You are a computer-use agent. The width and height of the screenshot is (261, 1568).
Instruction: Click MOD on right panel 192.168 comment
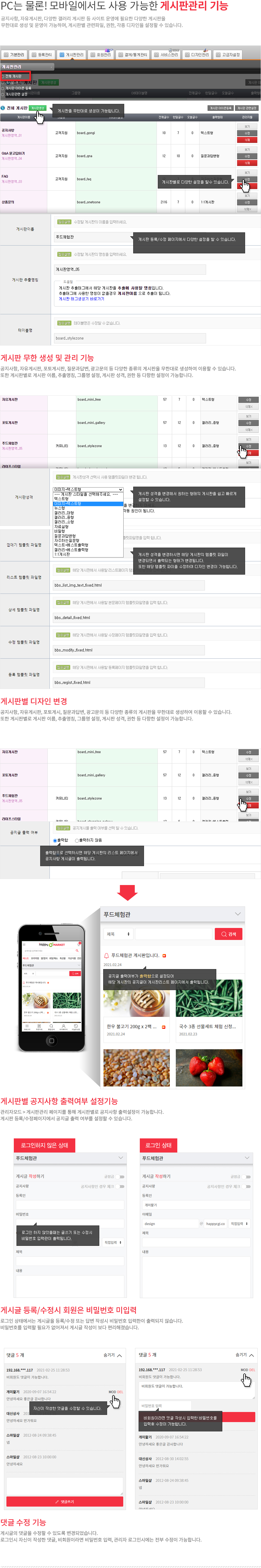(x=244, y=1370)
